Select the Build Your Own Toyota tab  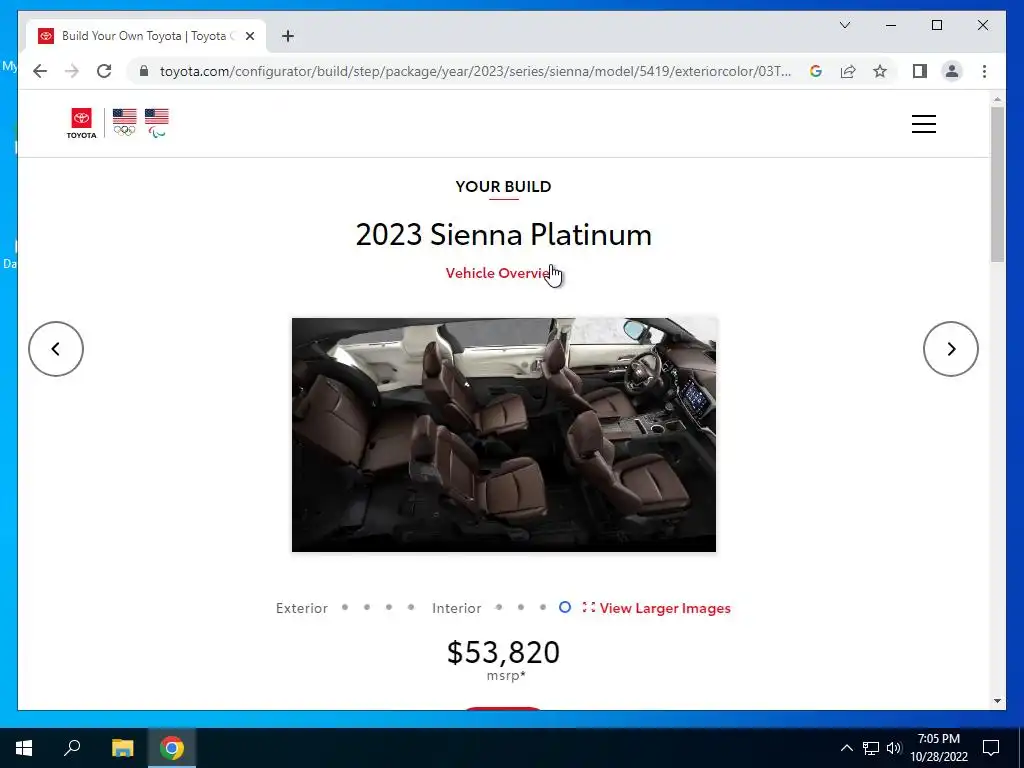(146, 37)
